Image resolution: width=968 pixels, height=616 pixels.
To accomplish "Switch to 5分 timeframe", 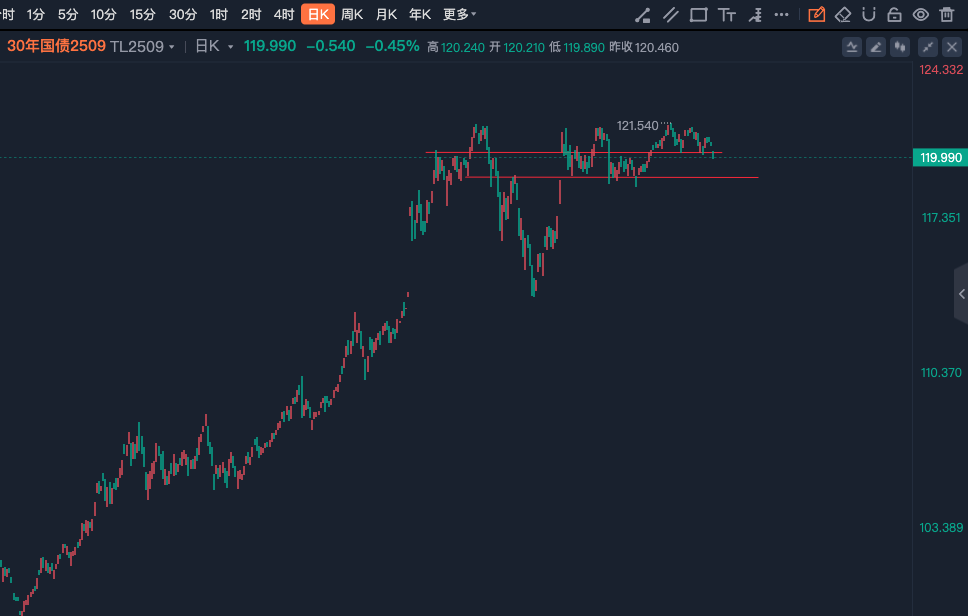I will click(68, 14).
